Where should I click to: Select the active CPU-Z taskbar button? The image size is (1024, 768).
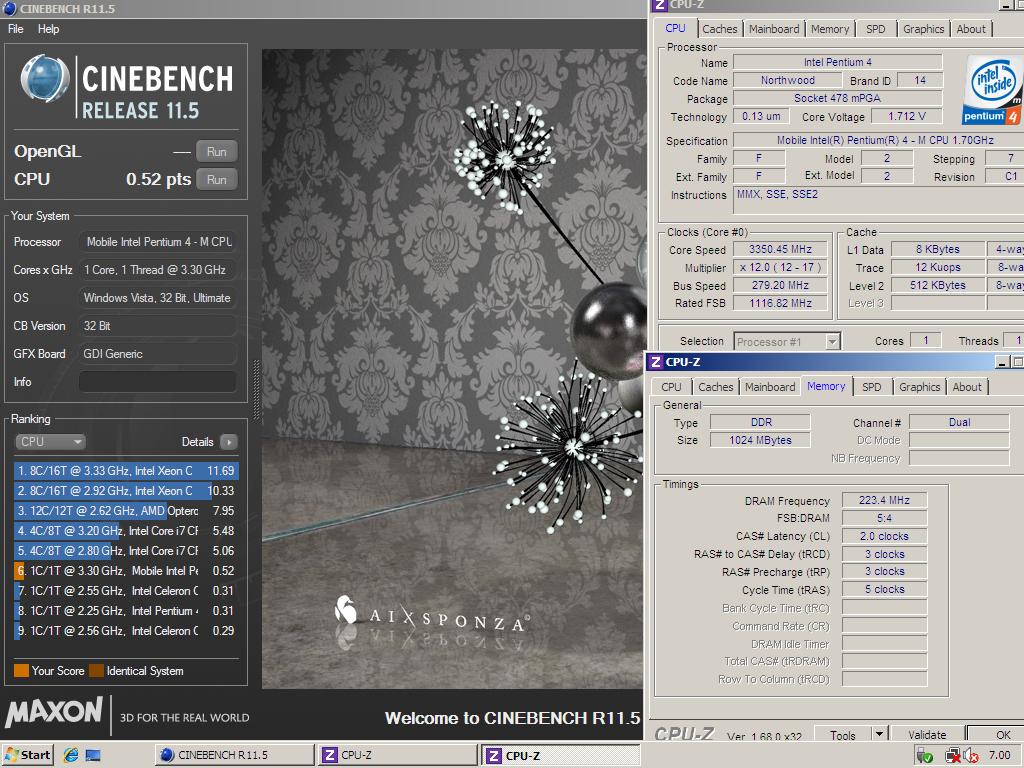tap(561, 755)
